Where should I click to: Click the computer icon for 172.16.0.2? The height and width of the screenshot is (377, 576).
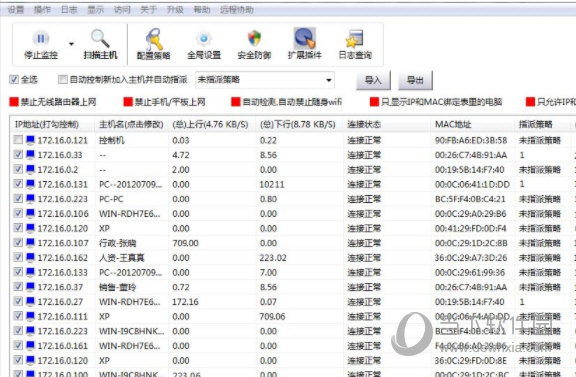tap(30, 169)
